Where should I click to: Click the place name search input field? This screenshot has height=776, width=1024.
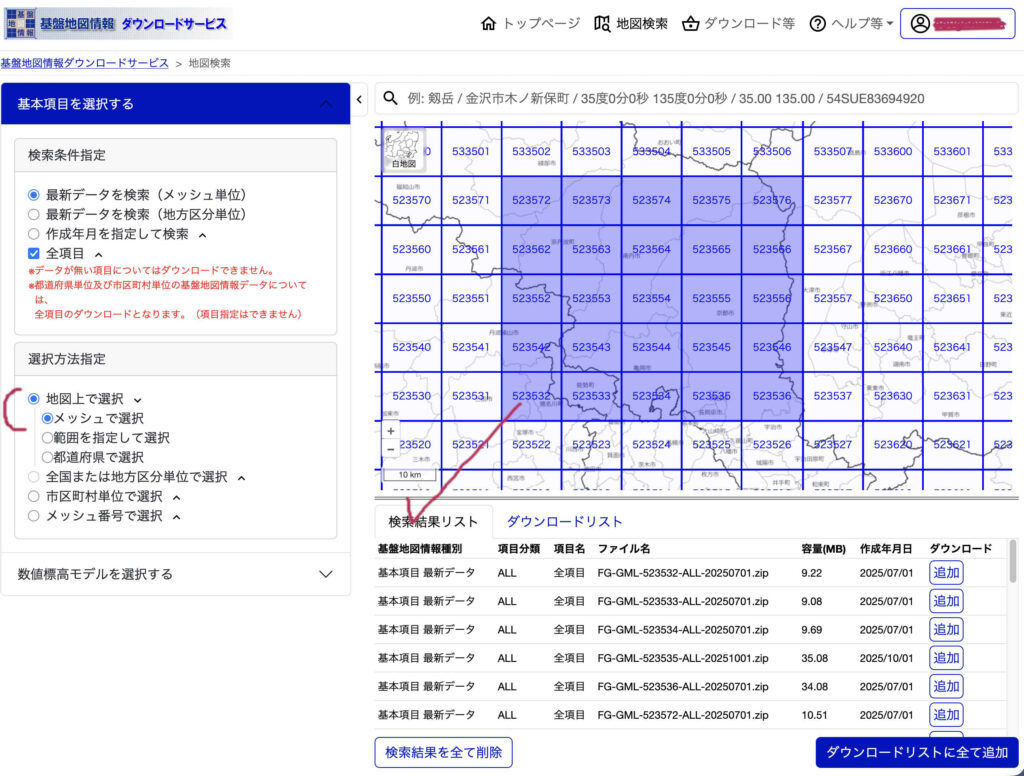[x=700, y=99]
